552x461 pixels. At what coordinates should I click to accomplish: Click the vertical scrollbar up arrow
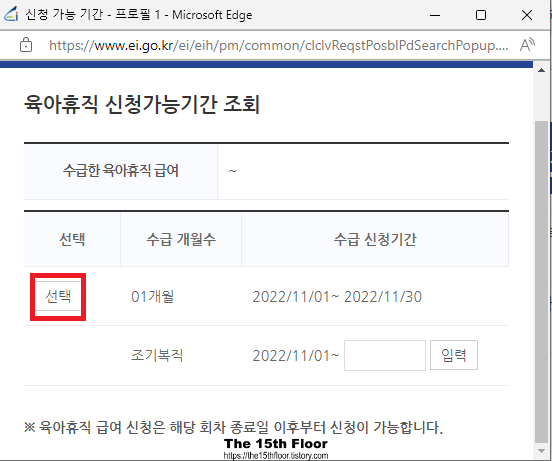coord(541,70)
